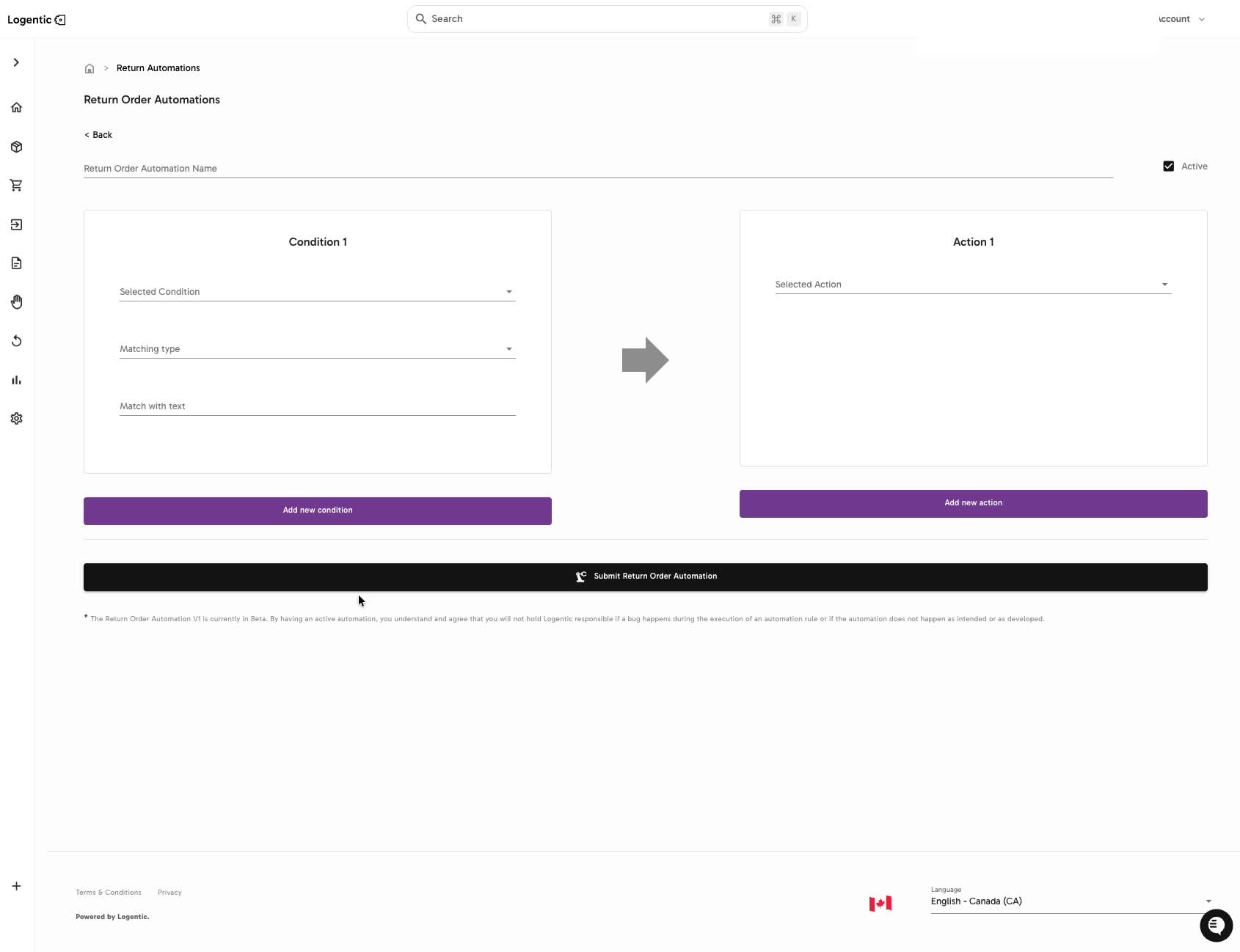This screenshot has height=952, width=1240.
Task: Open the chat support bubble
Action: click(1216, 925)
